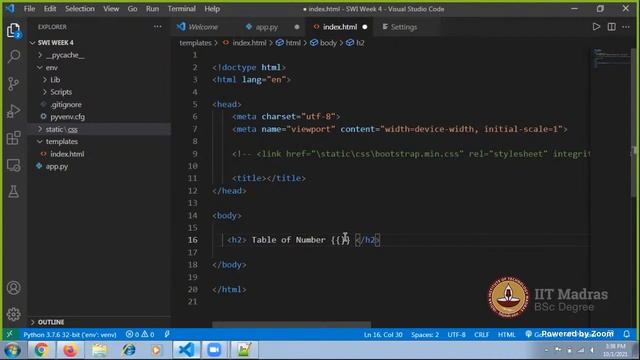Click Ln 16, Col 30 indicator
Viewport: 640px width, 360px height.
[x=383, y=334]
